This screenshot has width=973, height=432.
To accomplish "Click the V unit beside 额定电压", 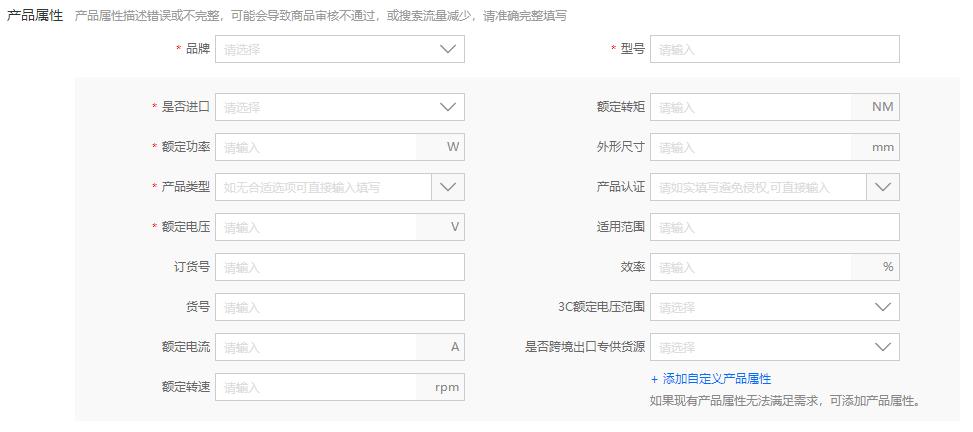I will pos(455,227).
